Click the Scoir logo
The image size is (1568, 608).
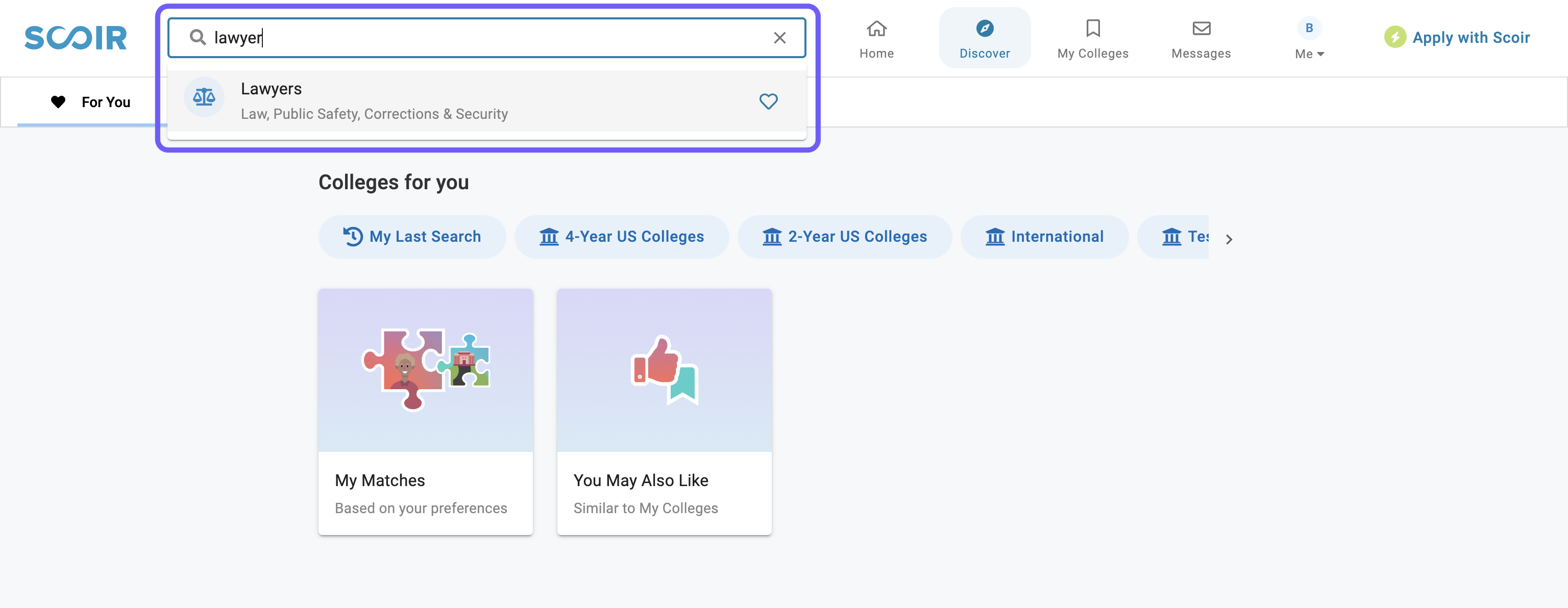coord(76,38)
